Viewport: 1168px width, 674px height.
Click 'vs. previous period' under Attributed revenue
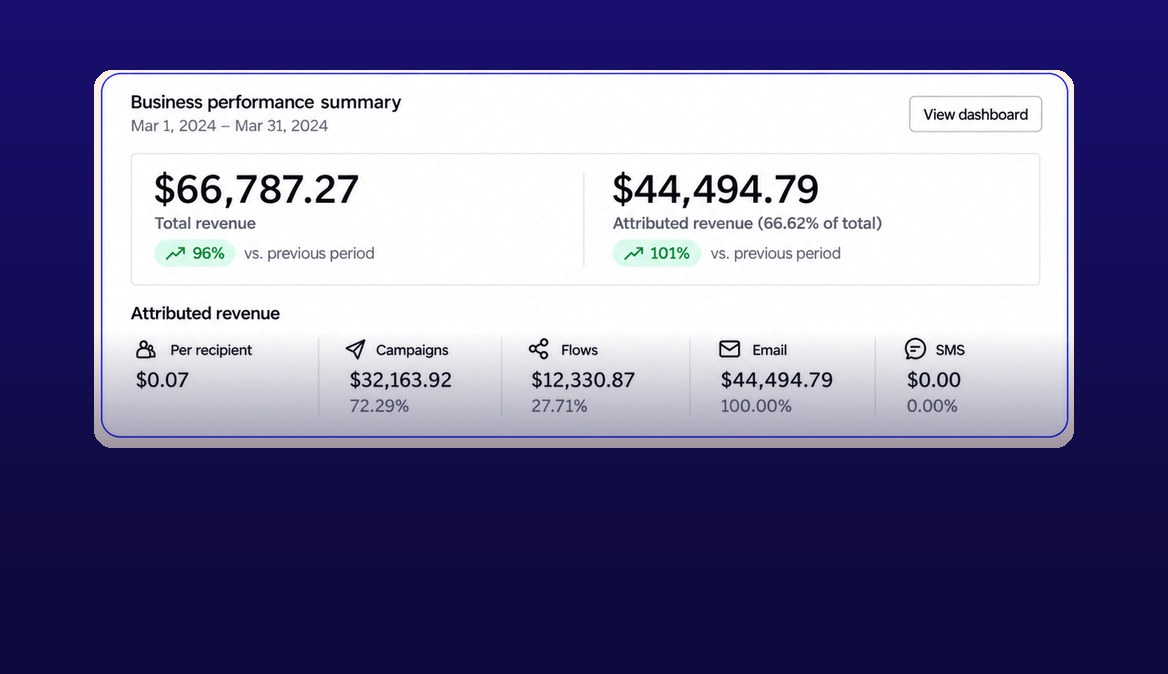[x=775, y=253]
